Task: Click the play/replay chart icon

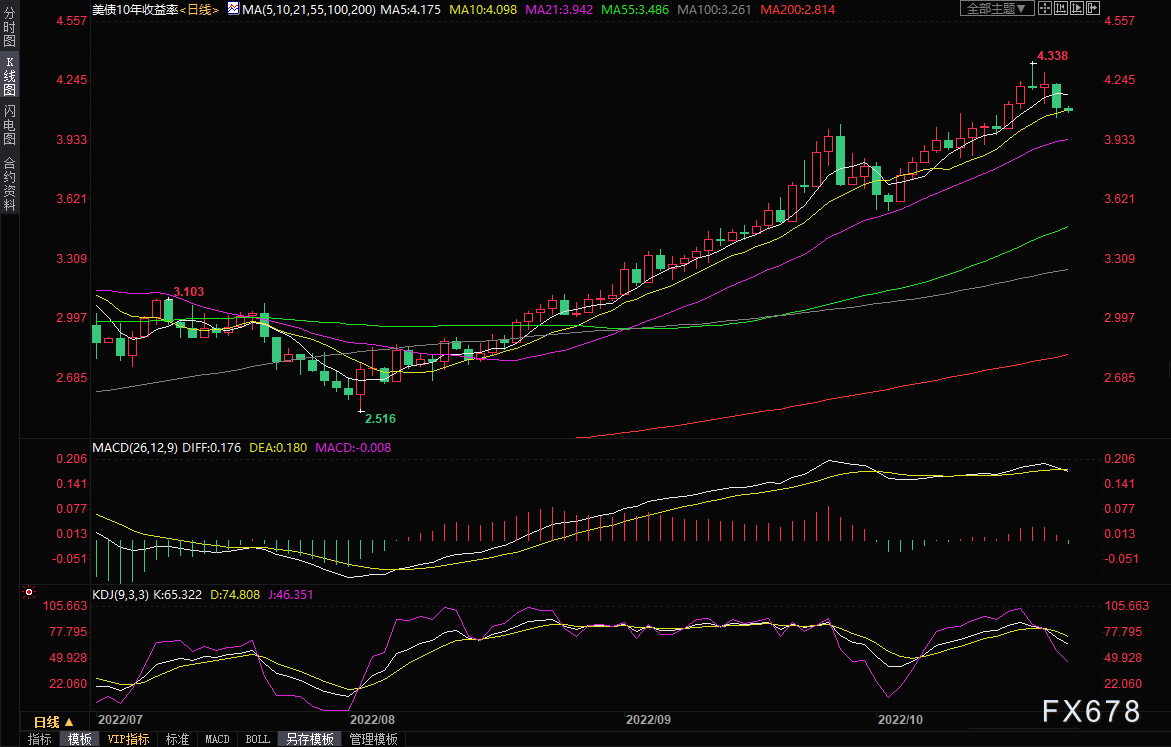Action: (x=1076, y=8)
